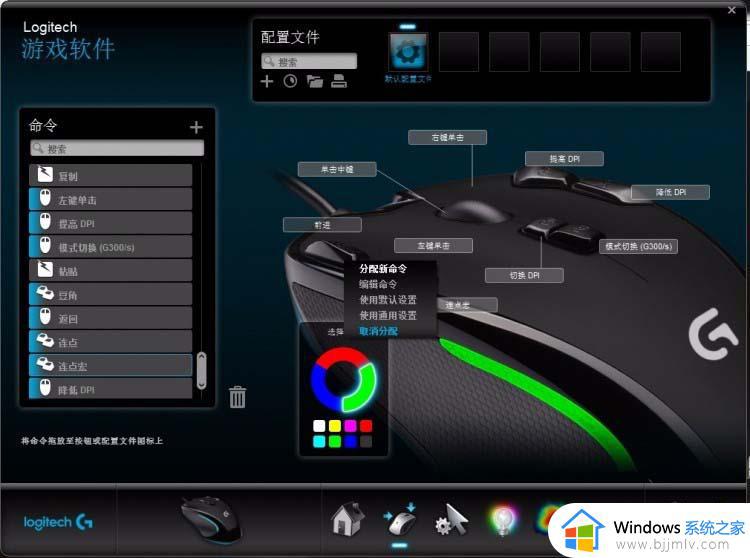Pick the white color swatch
The height and width of the screenshot is (558, 750).
[x=319, y=426]
